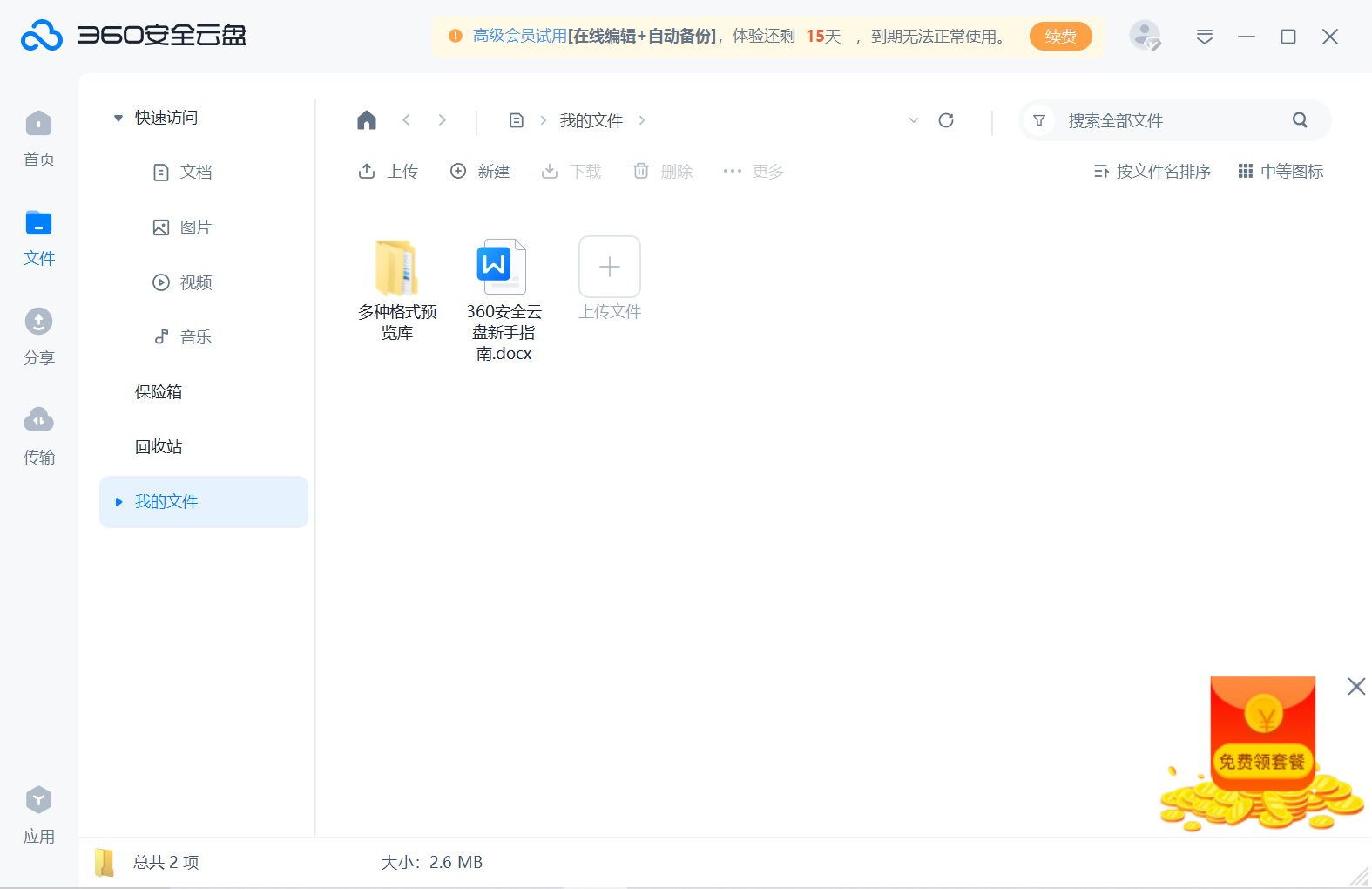Image resolution: width=1372 pixels, height=889 pixels.
Task: Select 我的文件 in the sidebar tree
Action: click(204, 502)
